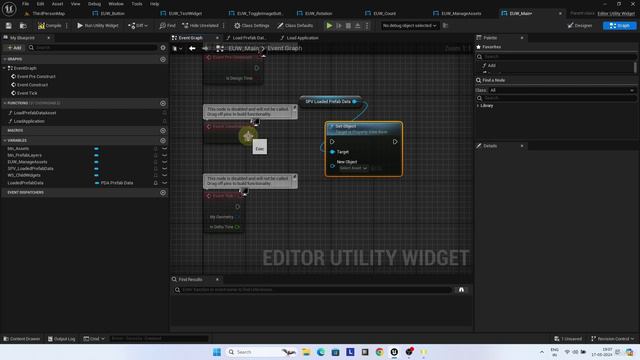Add new event dispatcher plus icon
640x360 pixels.
163,193
